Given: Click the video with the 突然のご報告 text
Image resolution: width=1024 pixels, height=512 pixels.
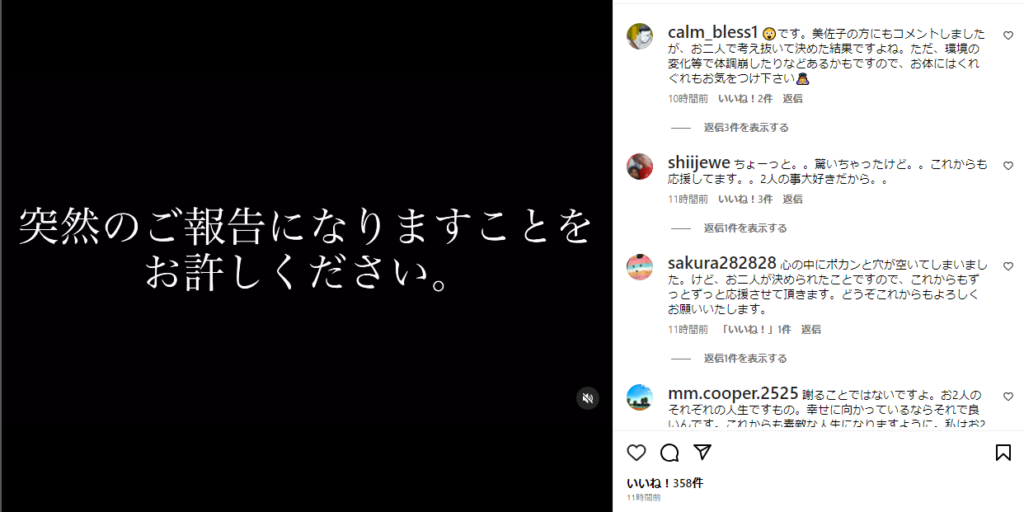Looking at the screenshot, I should [x=306, y=256].
